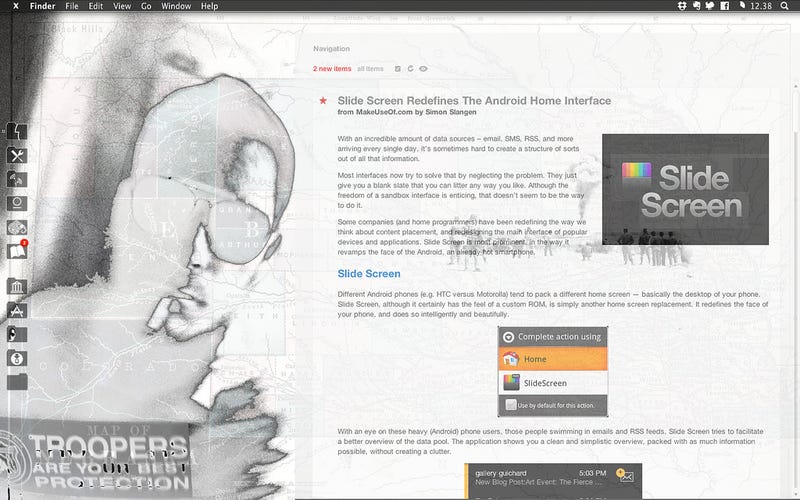Select the Home option in action dialog image
The width and height of the screenshot is (800, 500).
(553, 359)
